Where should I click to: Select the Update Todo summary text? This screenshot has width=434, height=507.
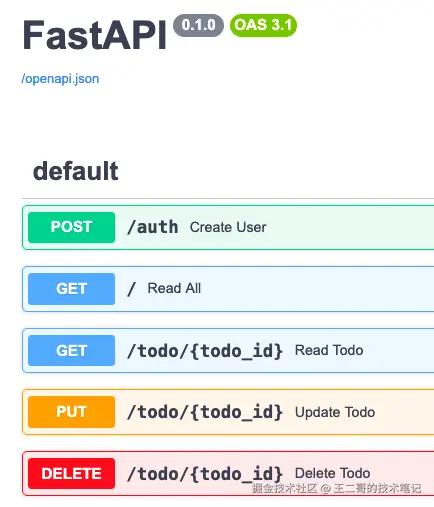[x=335, y=412]
